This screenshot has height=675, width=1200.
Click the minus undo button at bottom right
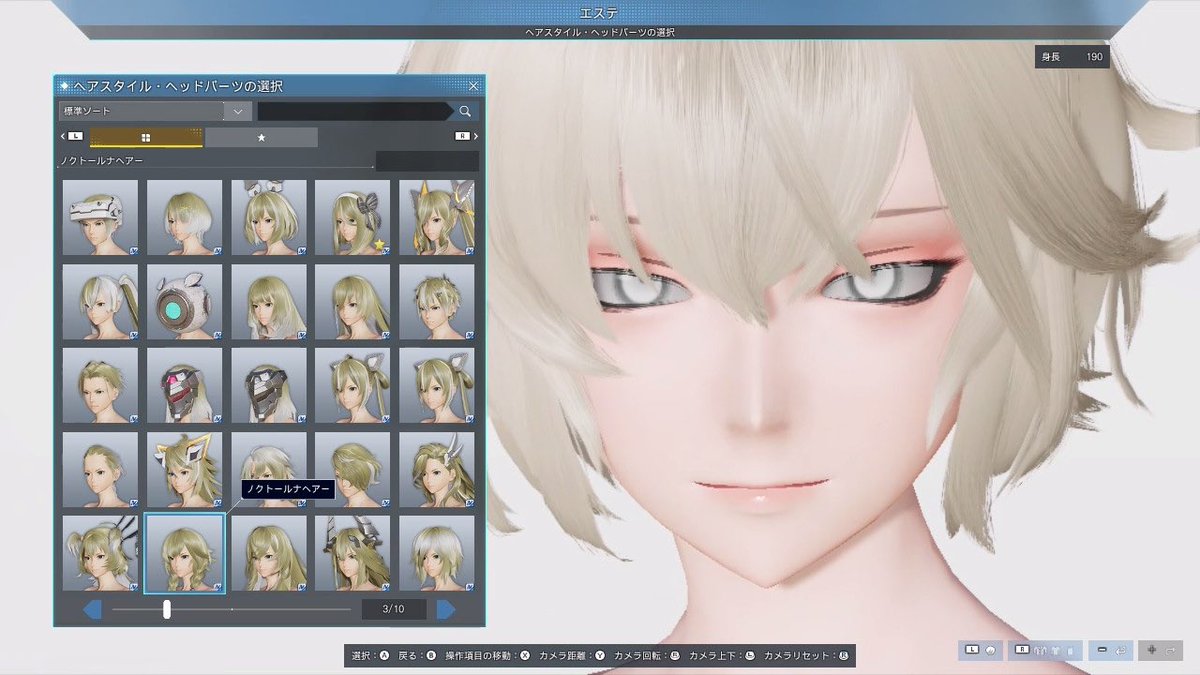[x=1109, y=651]
